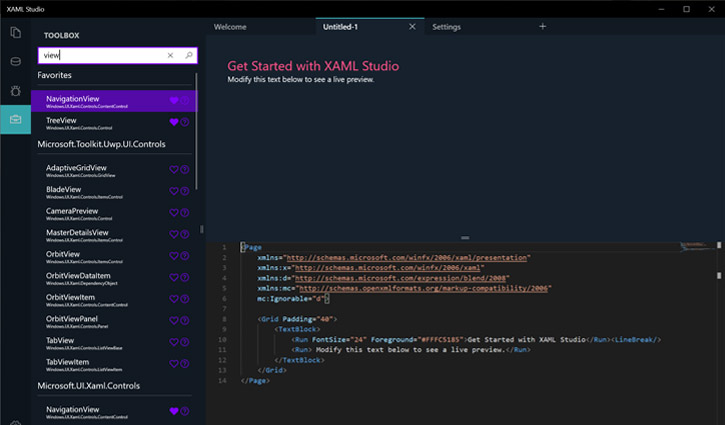
Task: Click Microsoft.UI.Xaml.Controls group header
Action: (x=88, y=386)
